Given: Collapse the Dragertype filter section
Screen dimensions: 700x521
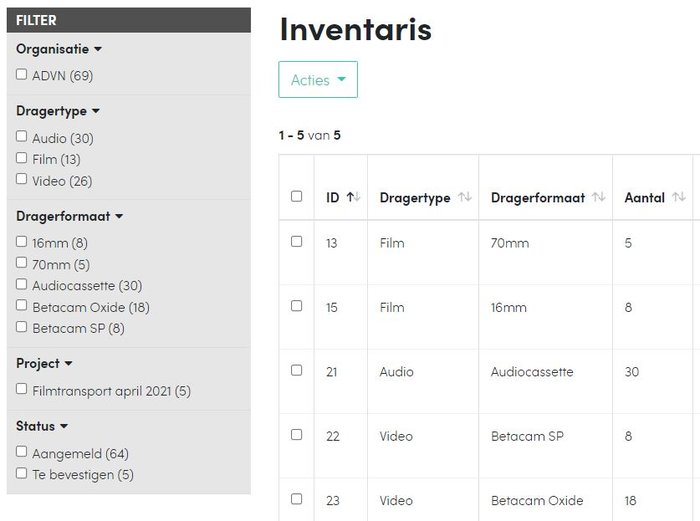Looking at the screenshot, I should 58,111.
